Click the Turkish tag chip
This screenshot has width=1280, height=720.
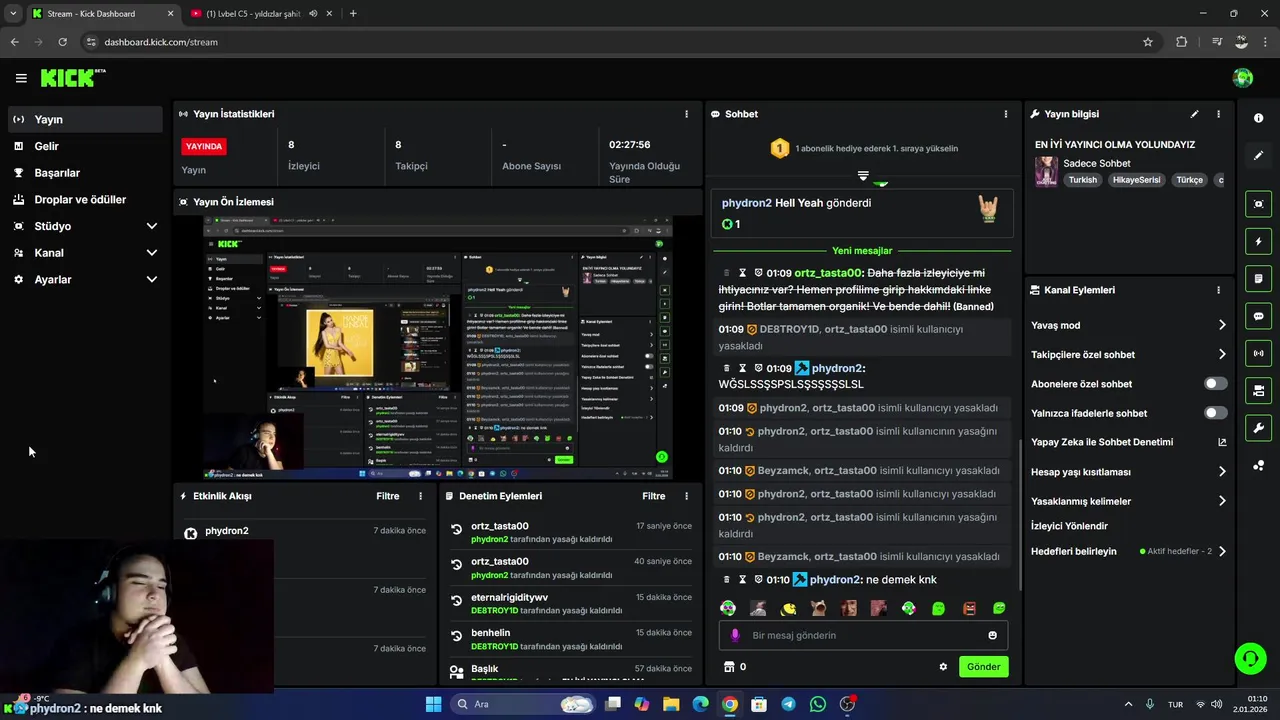(x=1082, y=180)
